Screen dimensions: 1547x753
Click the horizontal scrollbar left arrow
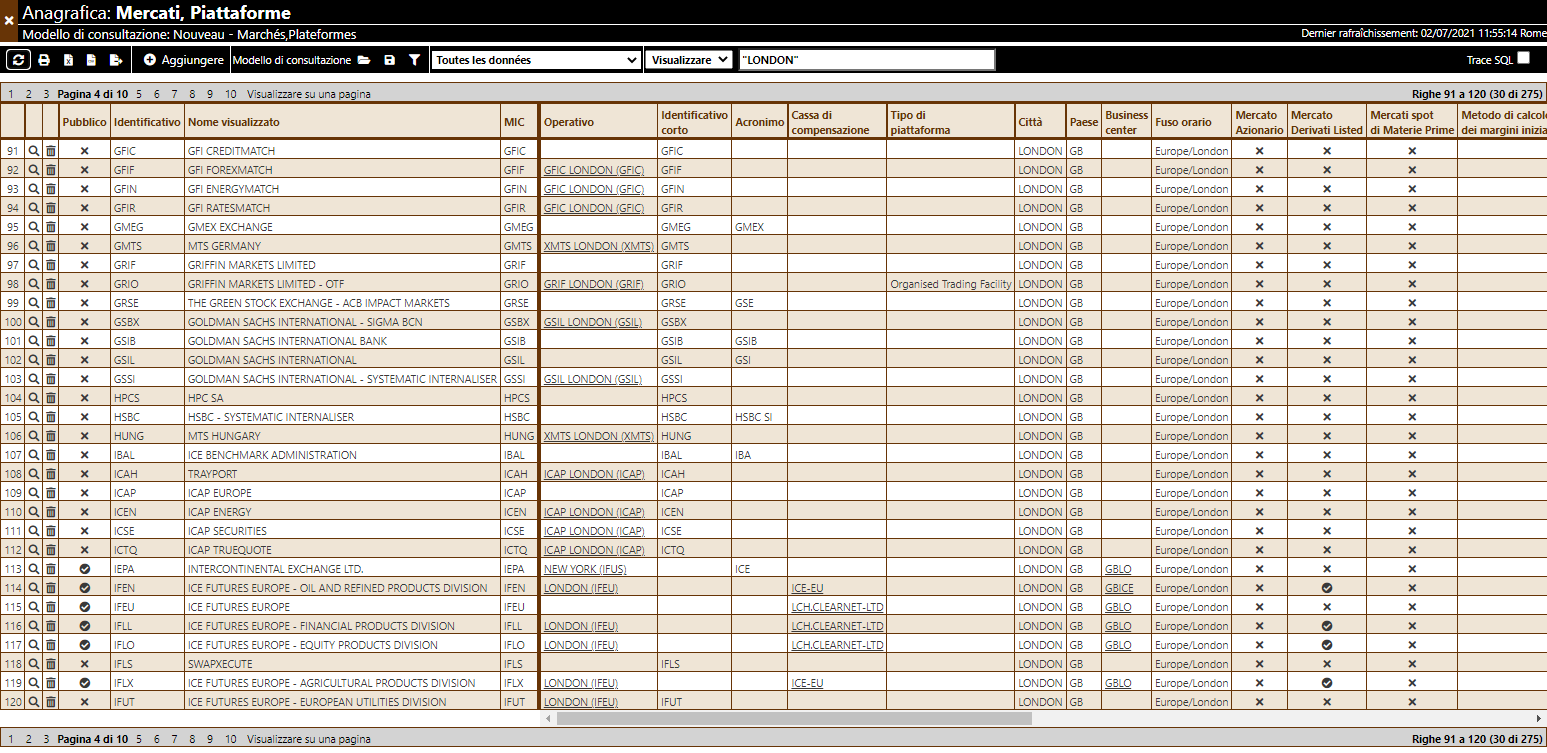click(548, 718)
